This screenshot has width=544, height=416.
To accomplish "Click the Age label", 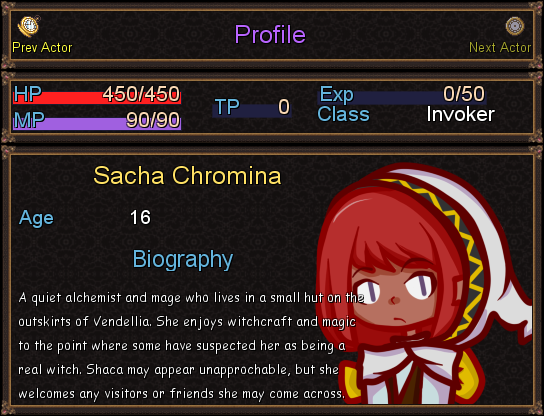I will pos(36,218).
